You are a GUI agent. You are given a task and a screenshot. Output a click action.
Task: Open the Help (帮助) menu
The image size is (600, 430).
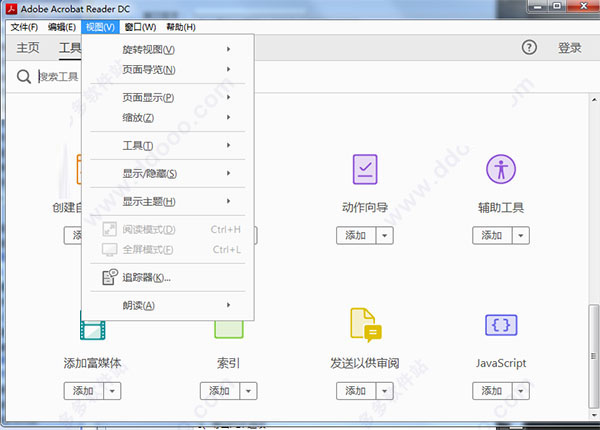(x=181, y=27)
